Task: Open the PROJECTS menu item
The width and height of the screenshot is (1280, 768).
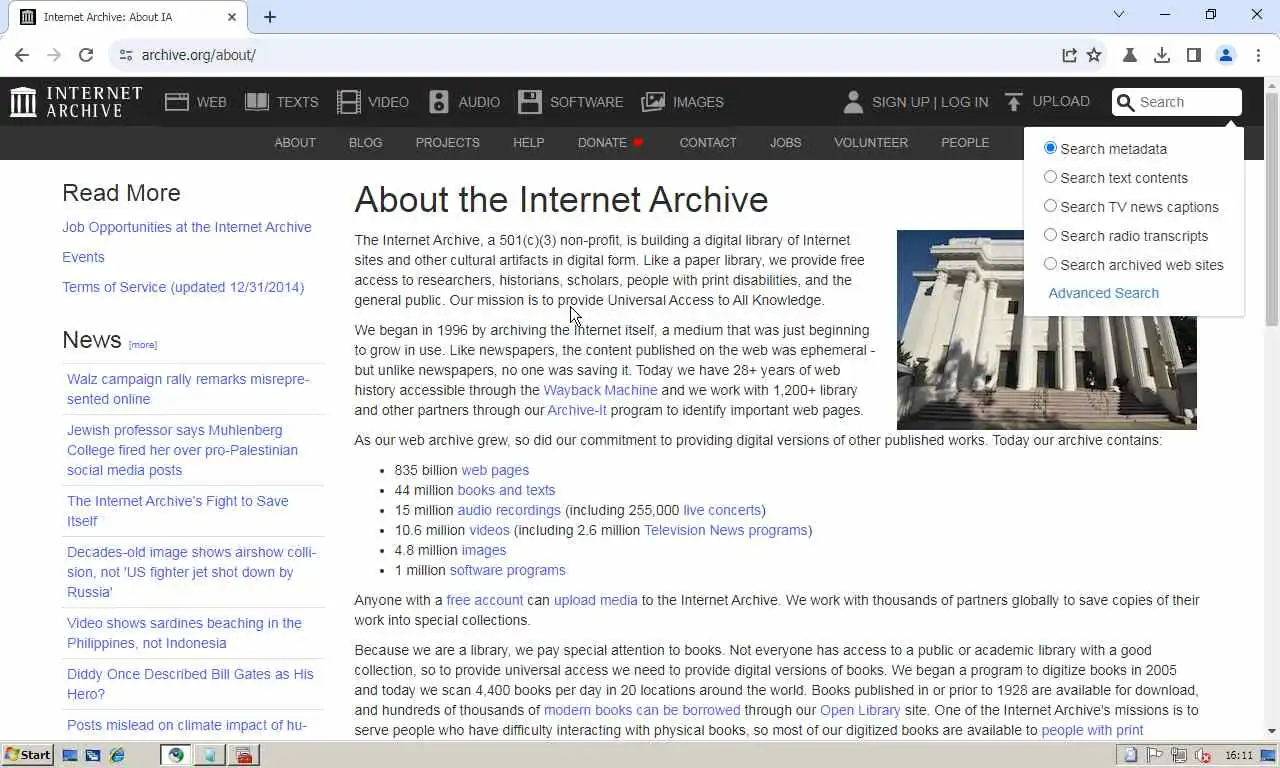Action: tap(448, 143)
